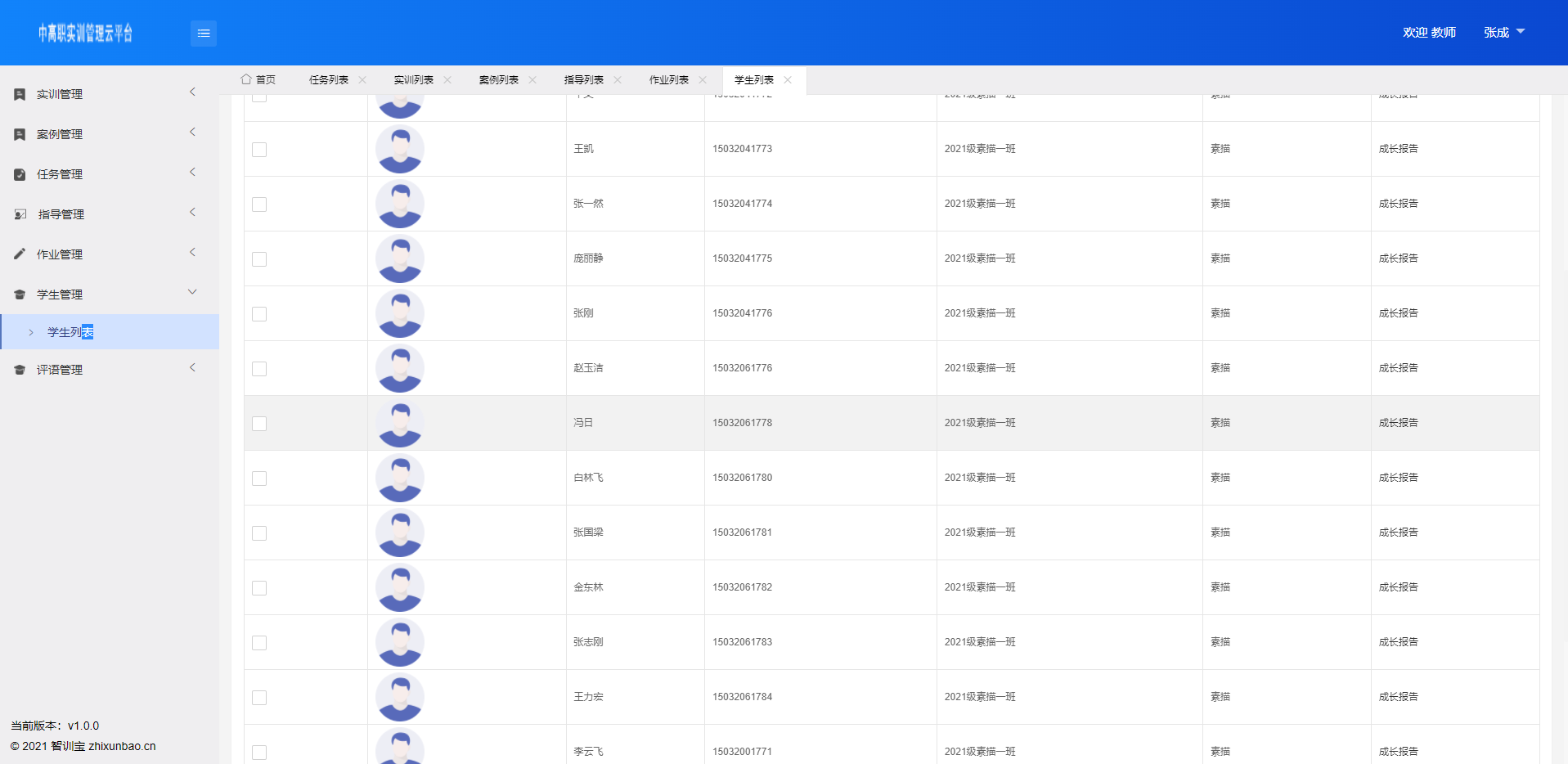Click the avatar of student 王凯
Screen dimensions: 1568x764
click(x=400, y=149)
